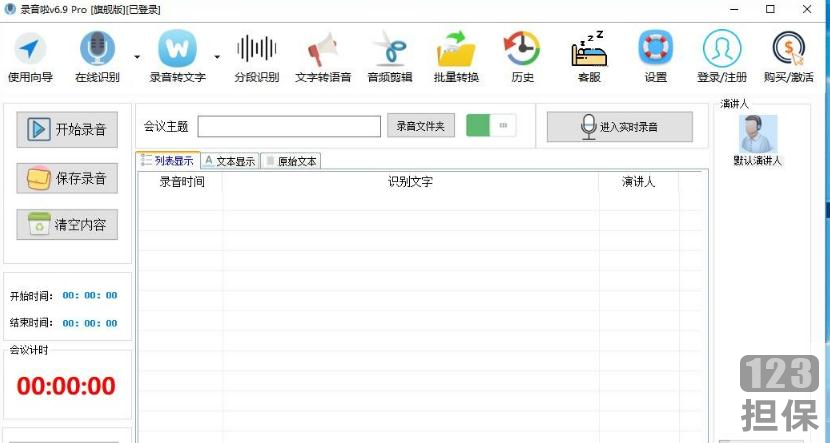Screen dimensions: 830x443
Task: Click 进入实时录音 button
Action: click(x=619, y=127)
